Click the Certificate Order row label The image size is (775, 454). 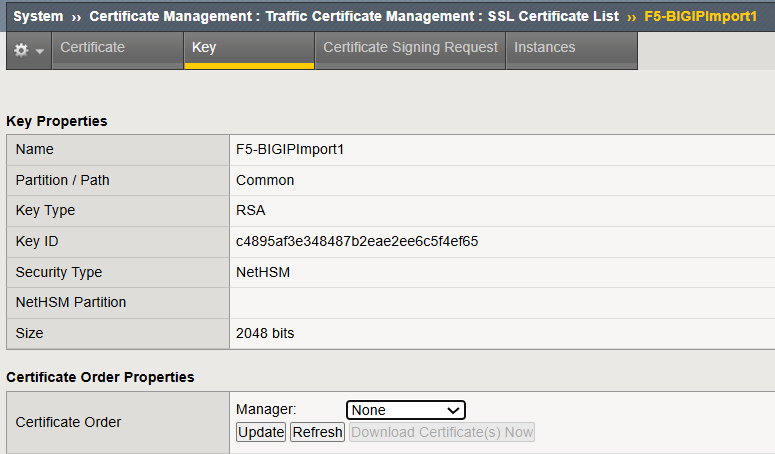point(68,422)
